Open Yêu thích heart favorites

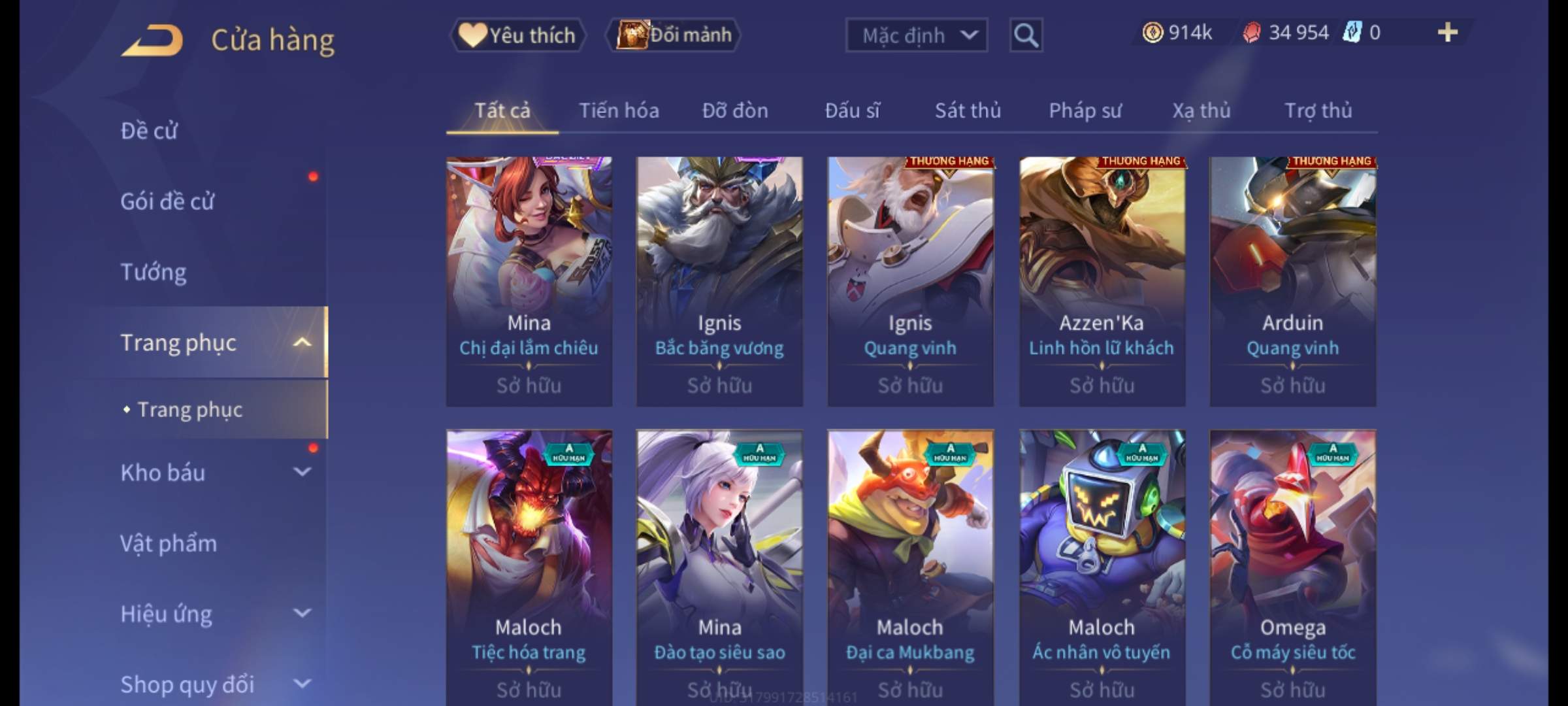(x=518, y=35)
